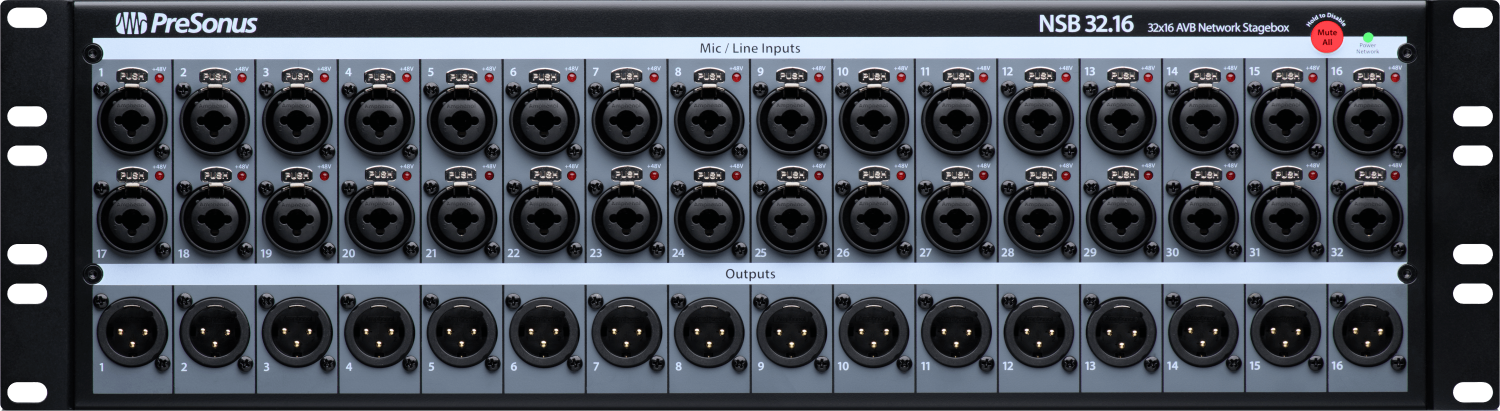
Task: Click the PreSonus logo
Action: (185, 24)
